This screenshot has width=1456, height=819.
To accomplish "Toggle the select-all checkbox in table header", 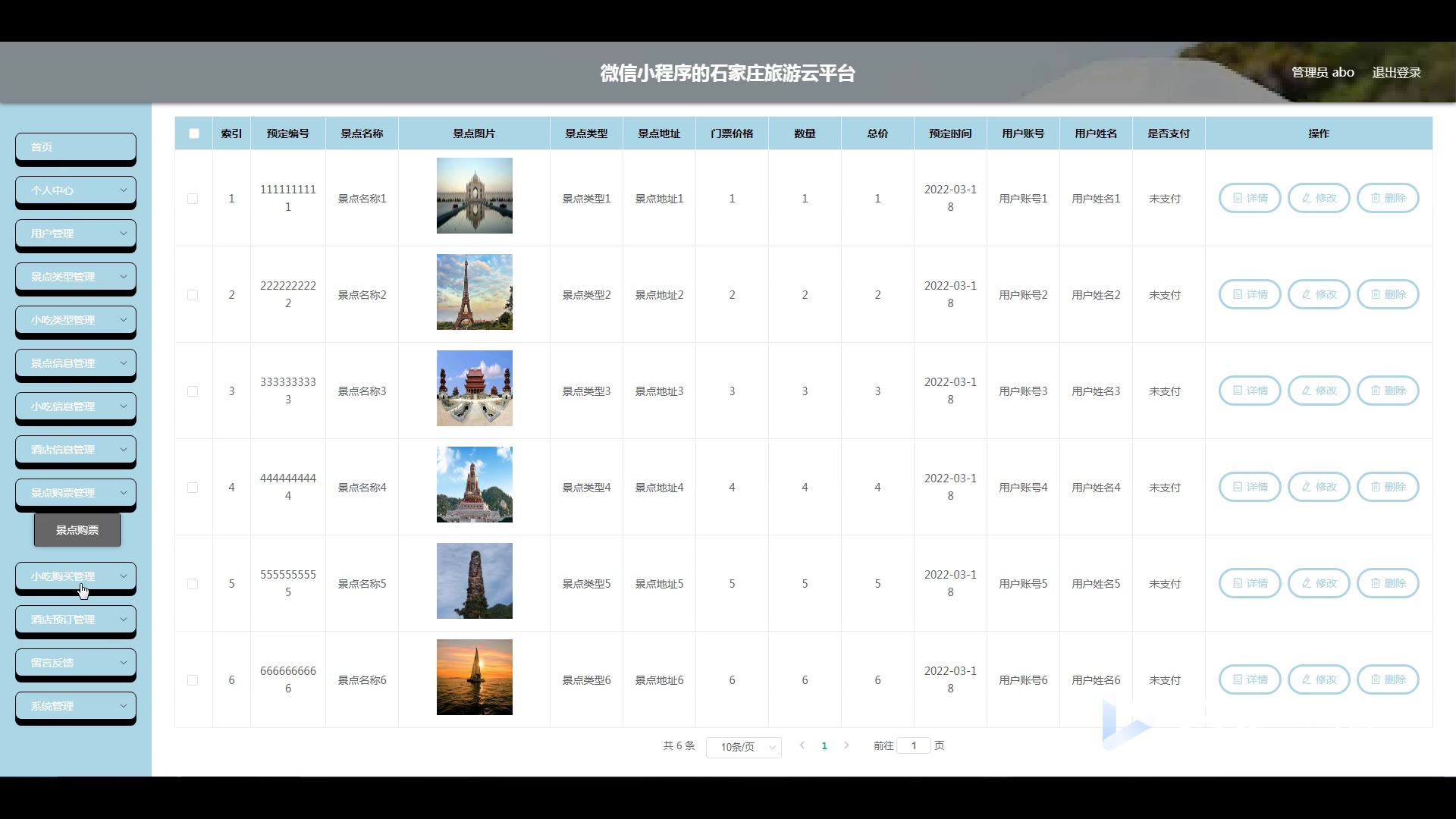I will tap(194, 133).
